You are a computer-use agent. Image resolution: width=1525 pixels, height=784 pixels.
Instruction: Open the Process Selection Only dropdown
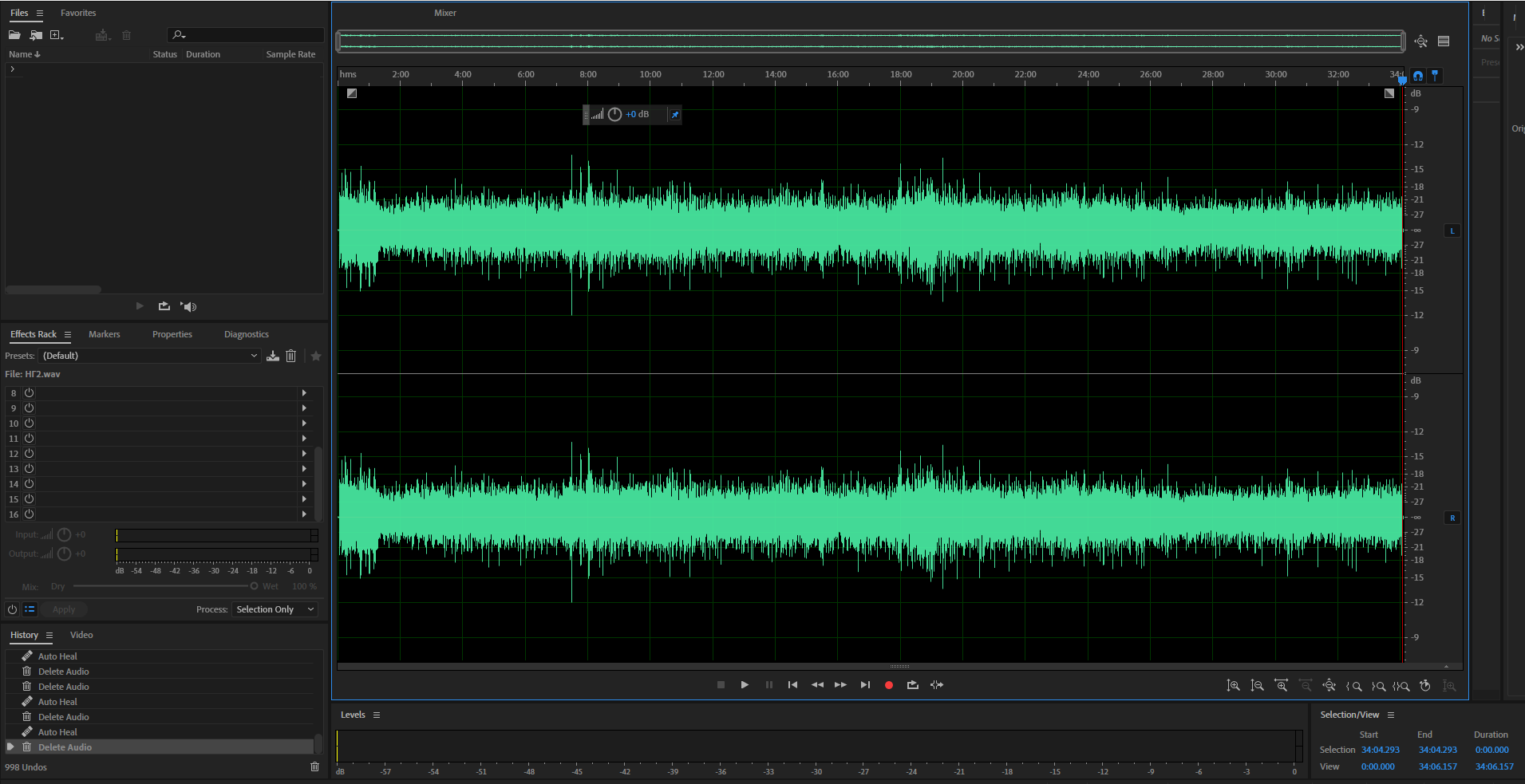tap(275, 609)
